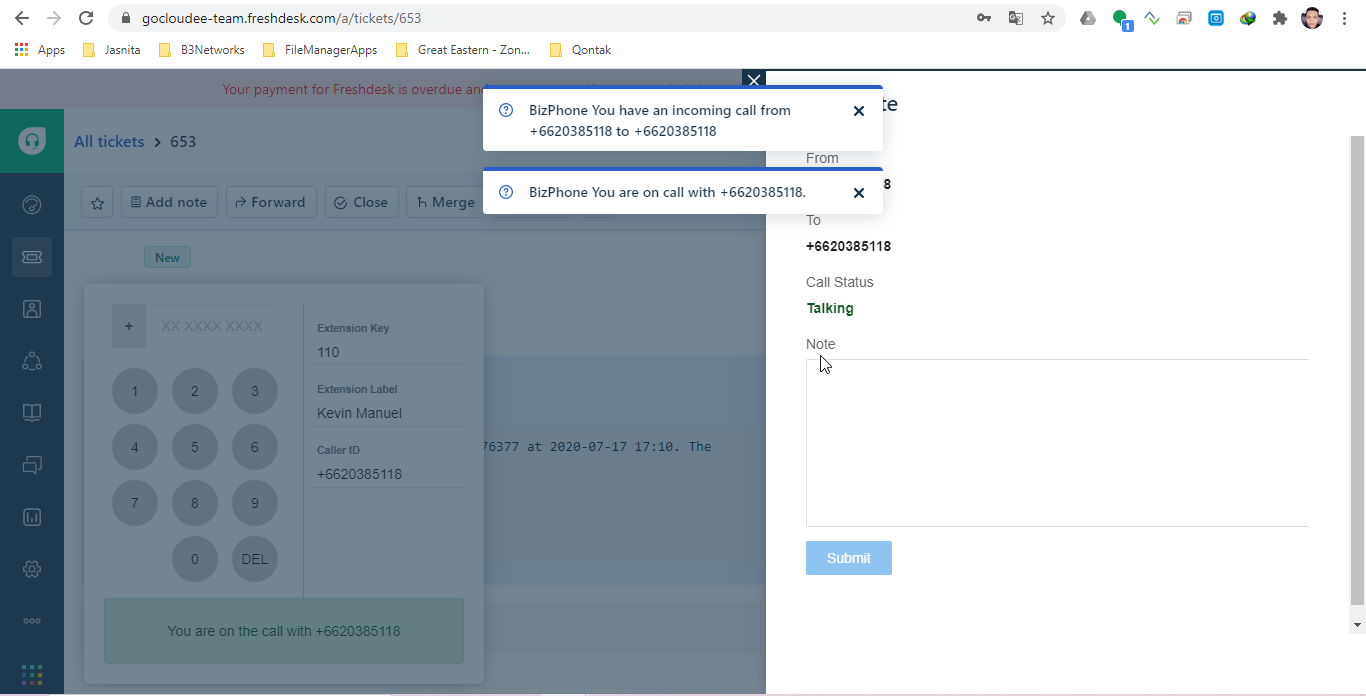The width and height of the screenshot is (1366, 696).
Task: Click the 'You are on the call' status banner
Action: pyautogui.click(x=284, y=631)
